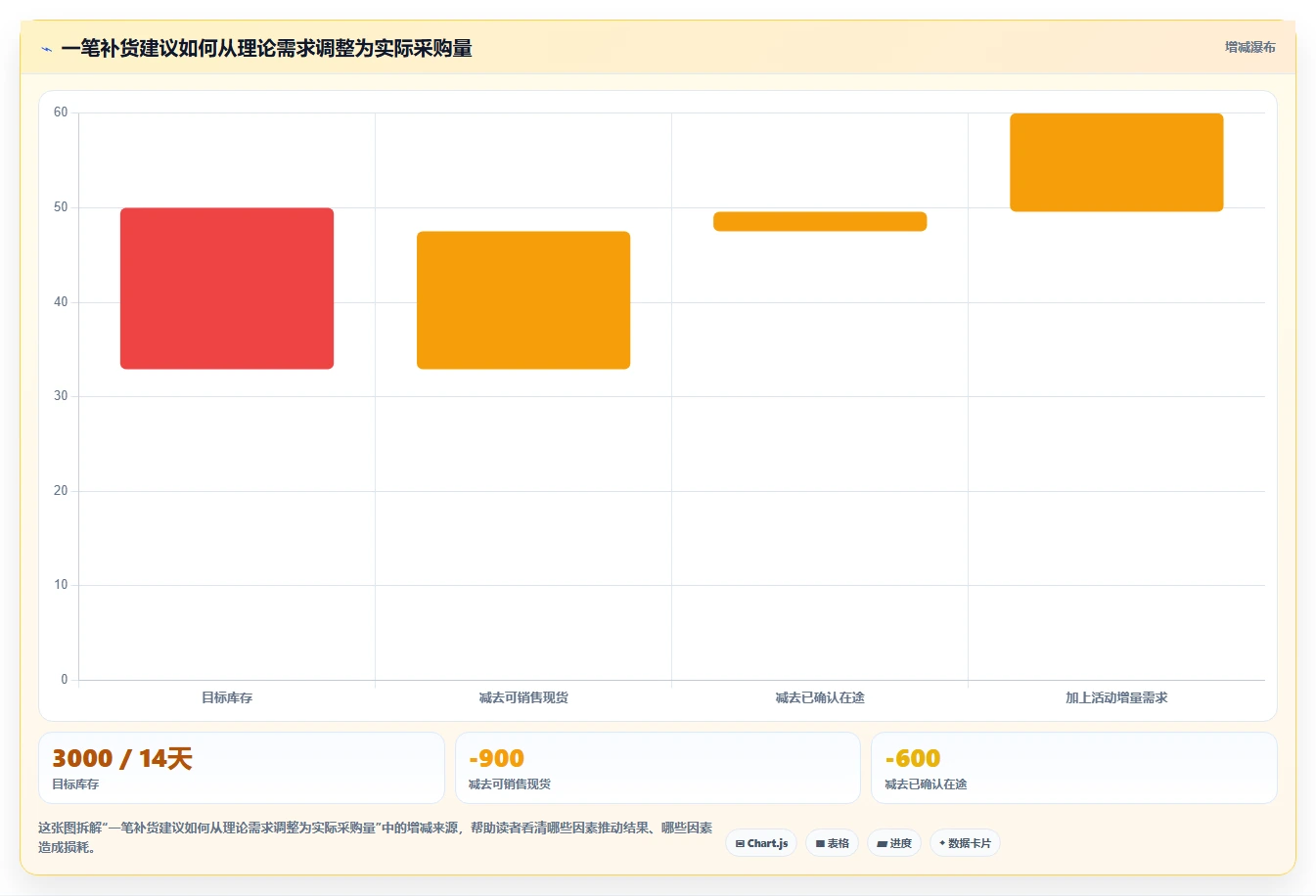
Task: Click the 减去已确认在途 x-axis label
Action: (820, 697)
